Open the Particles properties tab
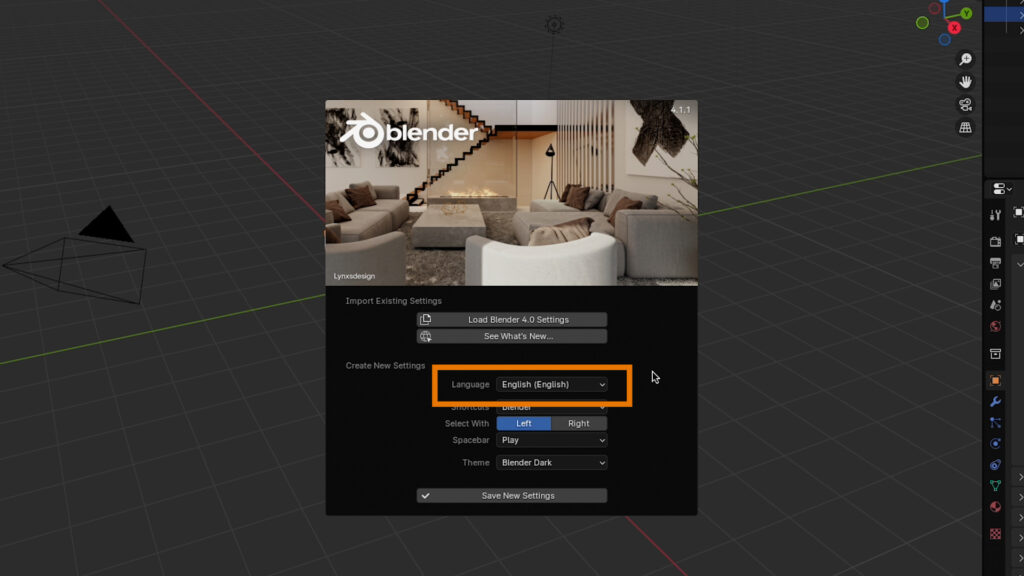This screenshot has width=1024, height=576. coord(995,423)
